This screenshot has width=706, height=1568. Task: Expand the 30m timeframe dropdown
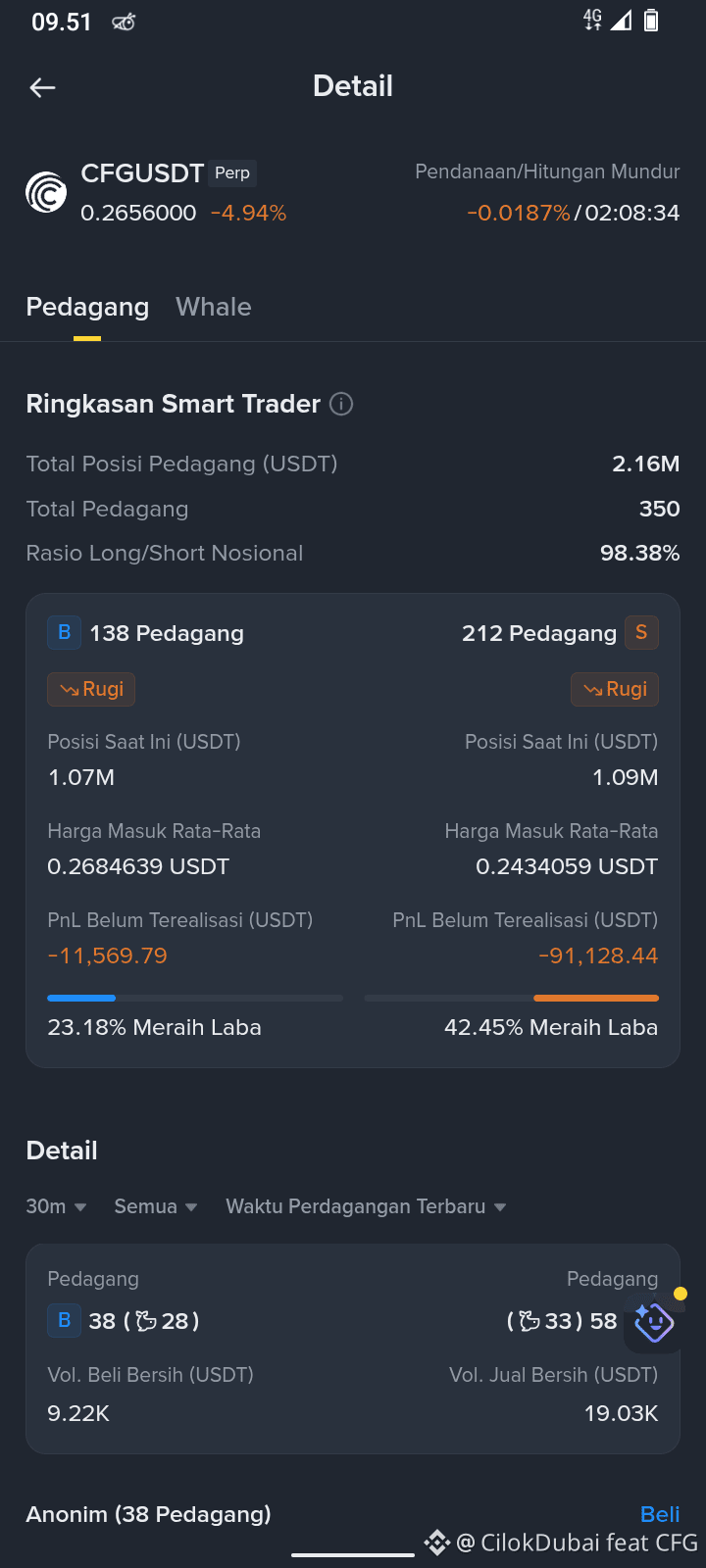(x=56, y=1206)
